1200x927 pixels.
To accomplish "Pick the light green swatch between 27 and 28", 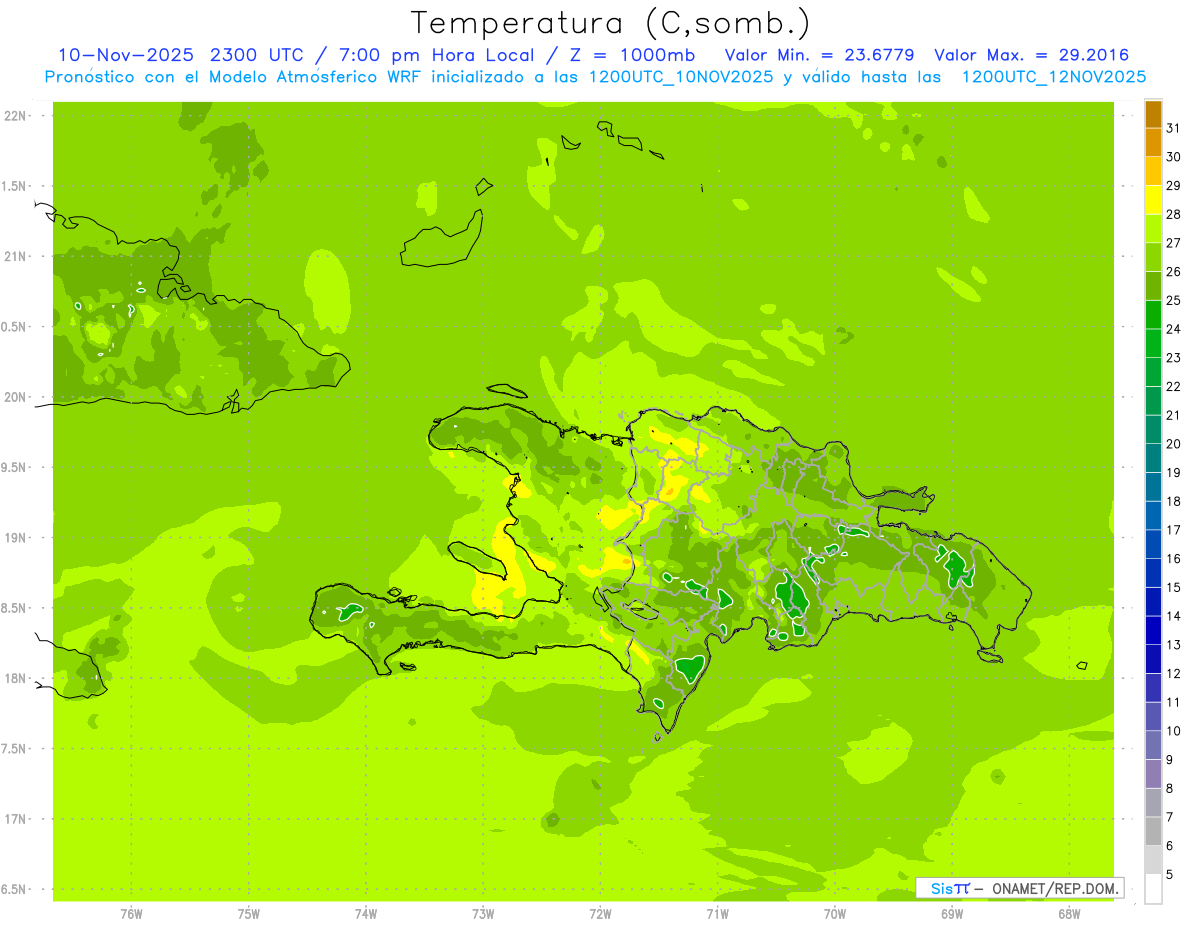I will (1153, 229).
